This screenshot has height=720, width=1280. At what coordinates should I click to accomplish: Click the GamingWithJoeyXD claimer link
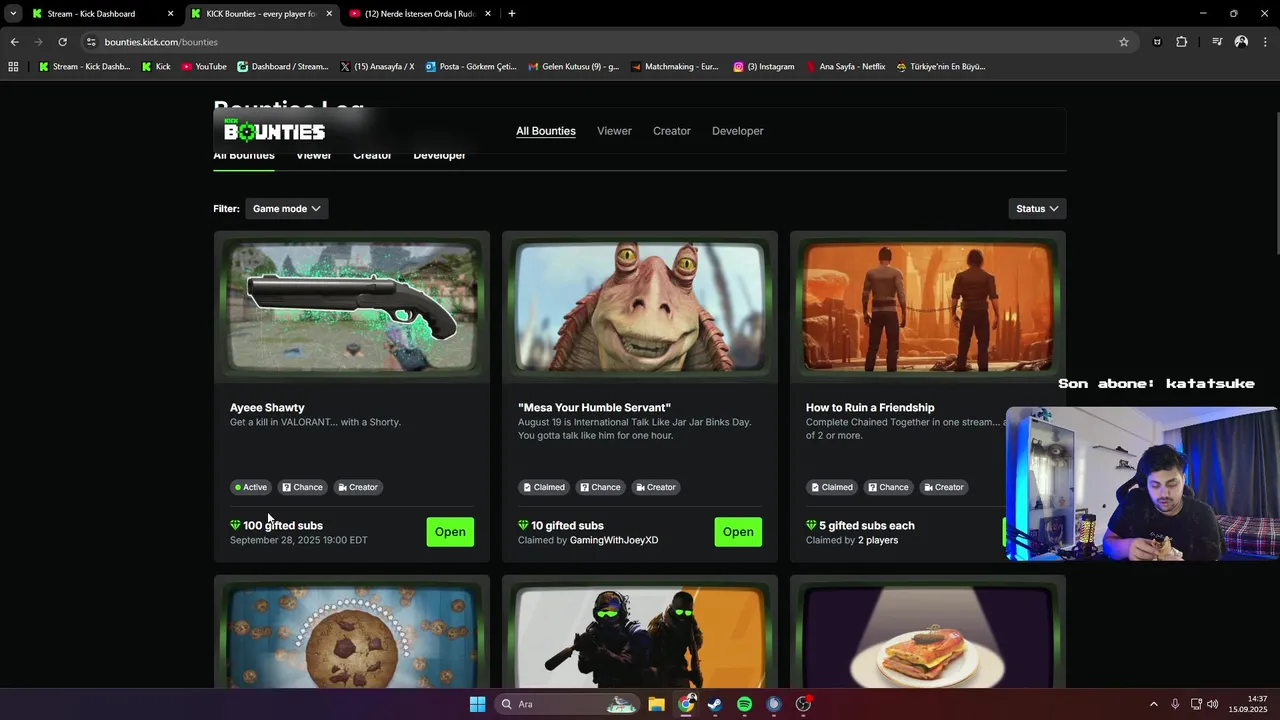(x=614, y=540)
